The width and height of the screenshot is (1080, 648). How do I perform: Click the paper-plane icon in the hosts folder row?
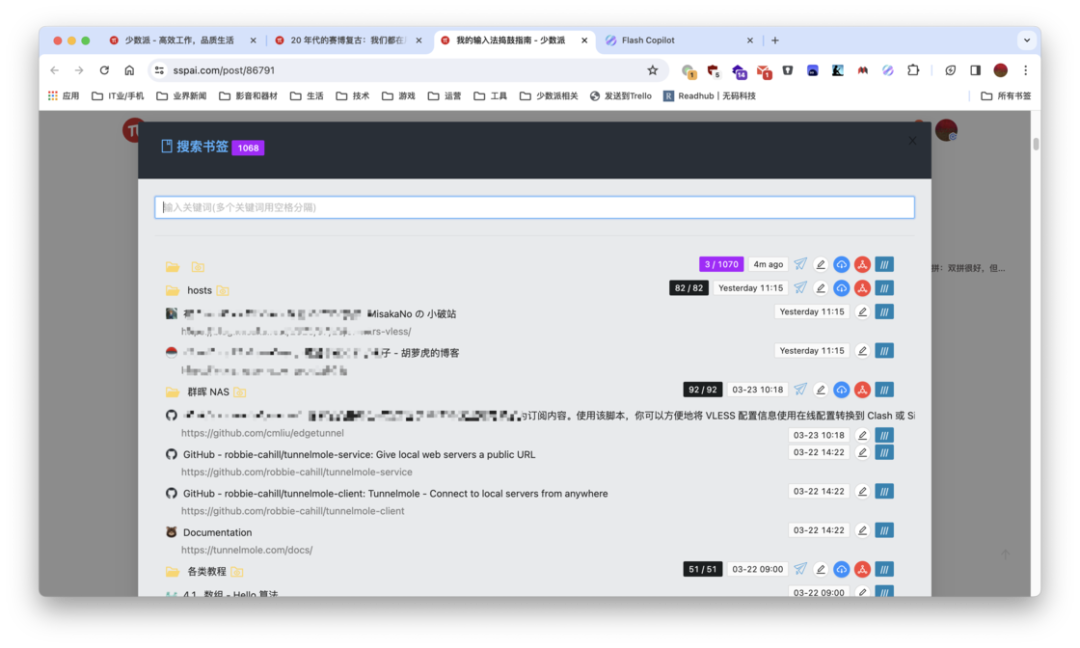click(x=800, y=288)
